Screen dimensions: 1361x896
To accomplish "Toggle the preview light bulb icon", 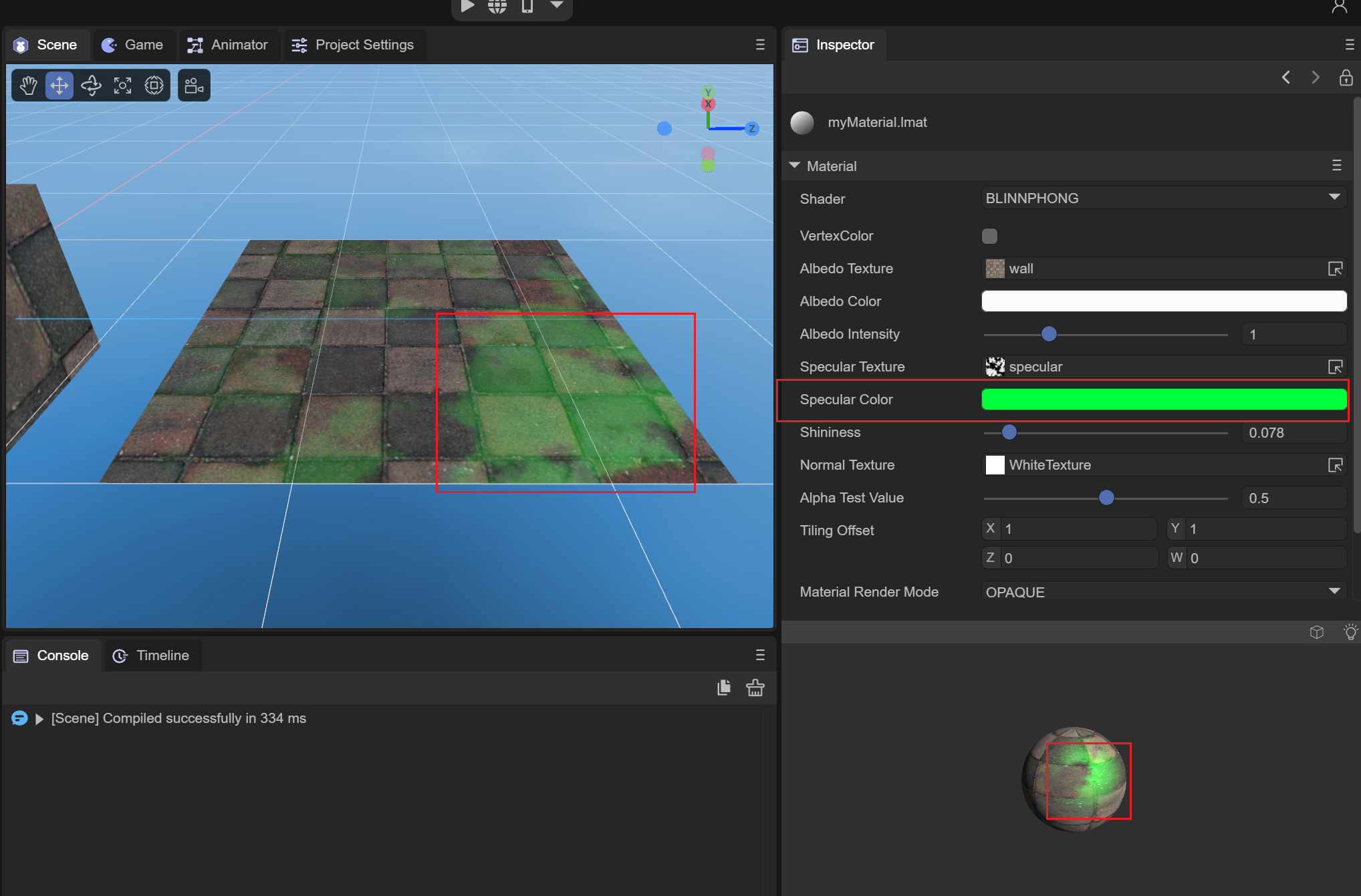I will [x=1350, y=632].
